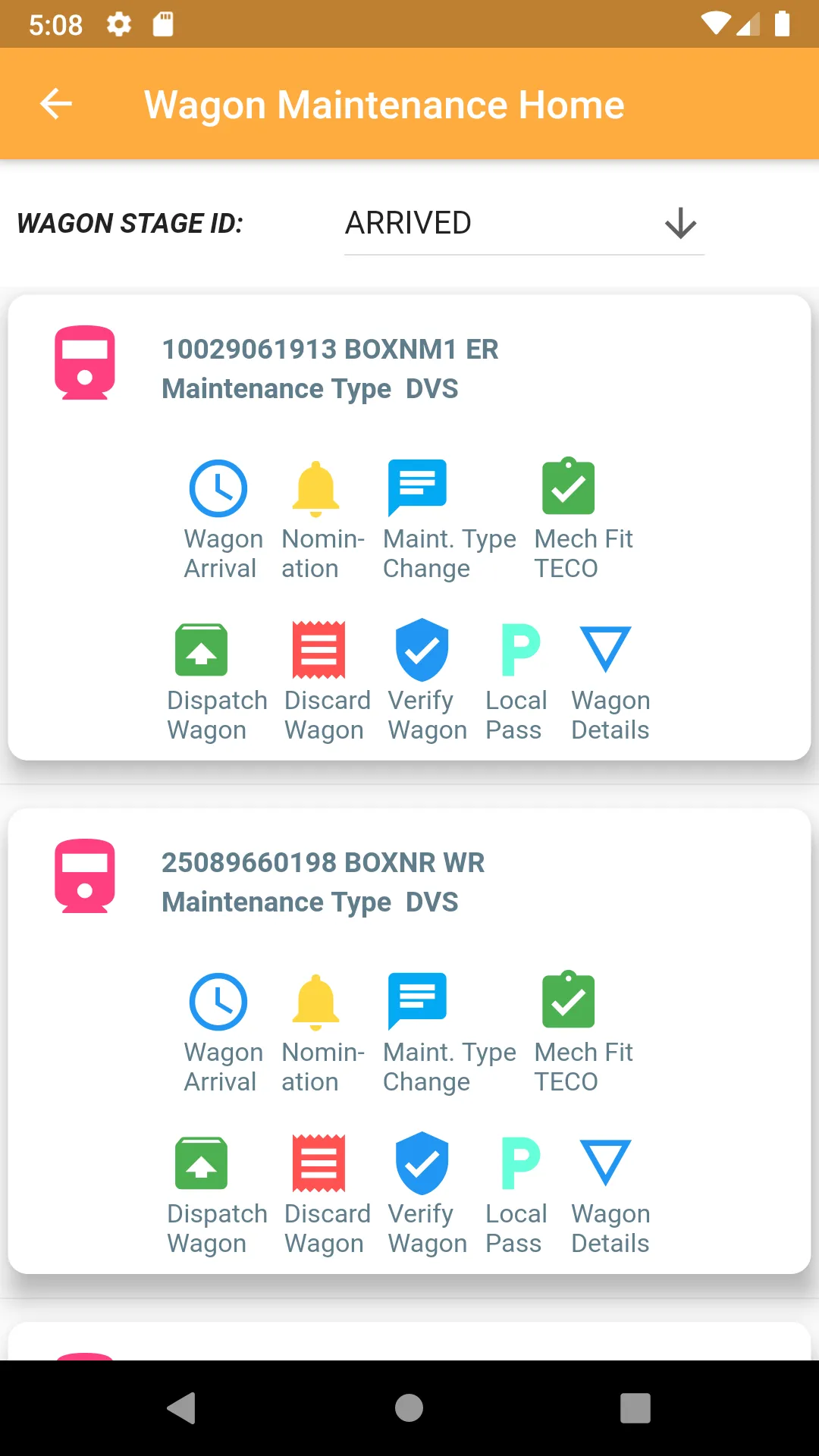Image resolution: width=819 pixels, height=1456 pixels.
Task: Tap Verify Wagon shield icon for 25089660198
Action: coord(422,1163)
